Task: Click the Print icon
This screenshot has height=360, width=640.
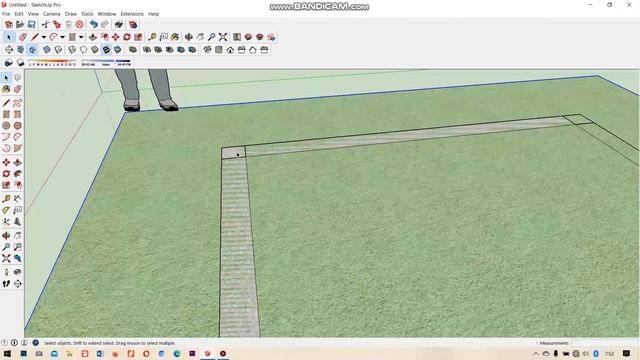Action: click(x=119, y=24)
